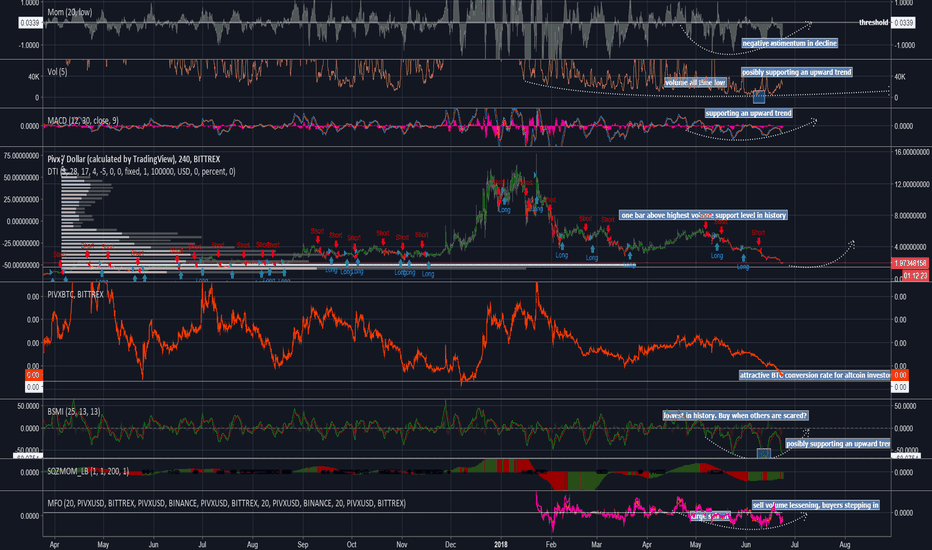Click orange 0.00 PIVXBTC label on right axis
This screenshot has height=550, width=932.
[900, 375]
